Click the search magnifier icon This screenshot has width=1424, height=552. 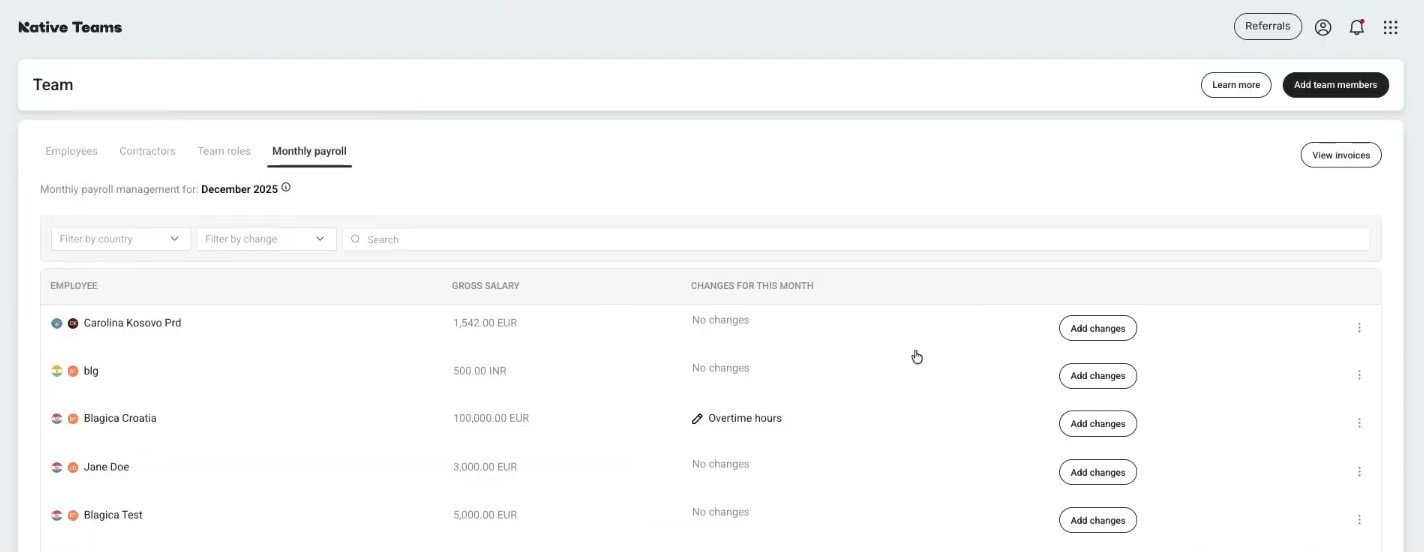click(355, 239)
